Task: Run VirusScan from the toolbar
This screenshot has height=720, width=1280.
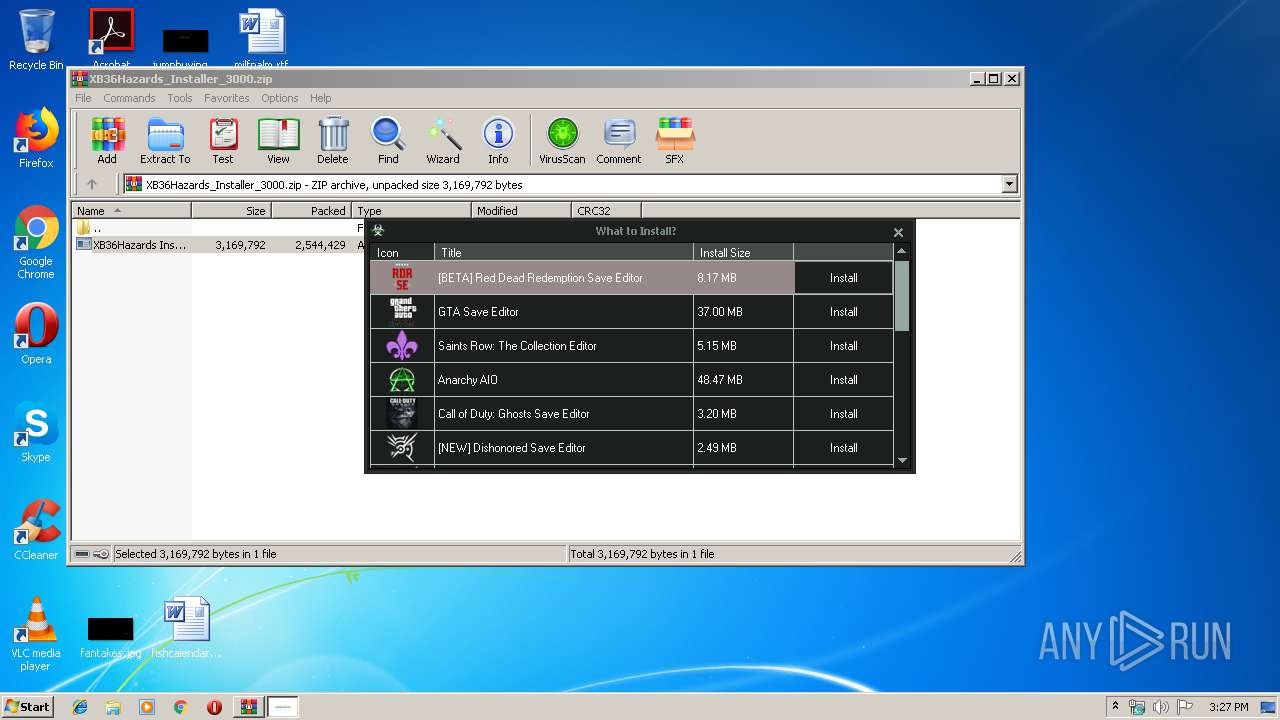Action: coord(562,140)
